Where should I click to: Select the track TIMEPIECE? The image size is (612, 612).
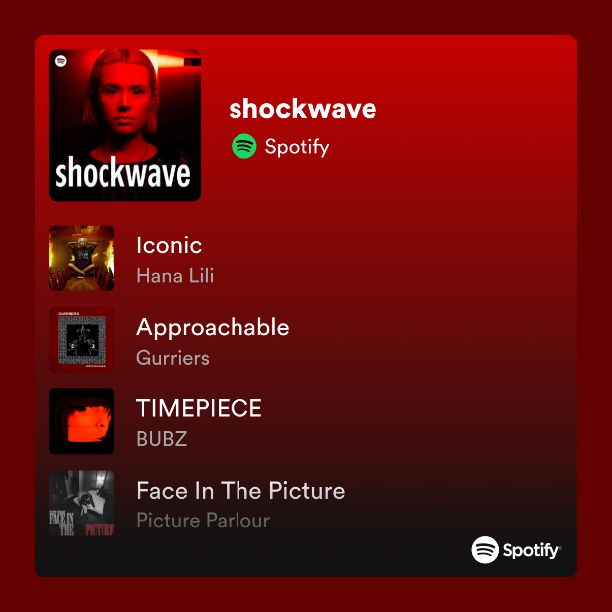pyautogui.click(x=199, y=408)
